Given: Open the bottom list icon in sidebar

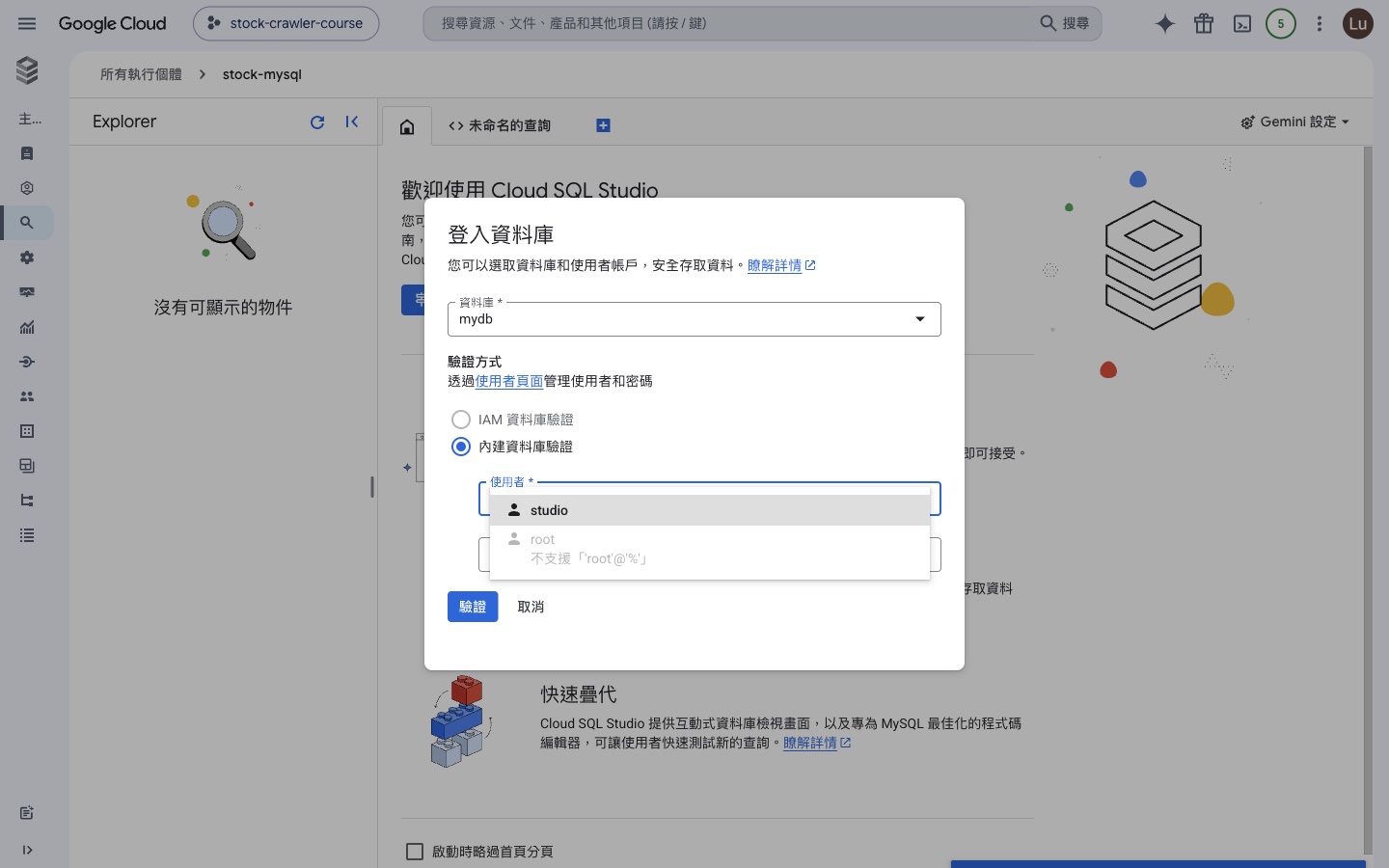Looking at the screenshot, I should coord(27,535).
